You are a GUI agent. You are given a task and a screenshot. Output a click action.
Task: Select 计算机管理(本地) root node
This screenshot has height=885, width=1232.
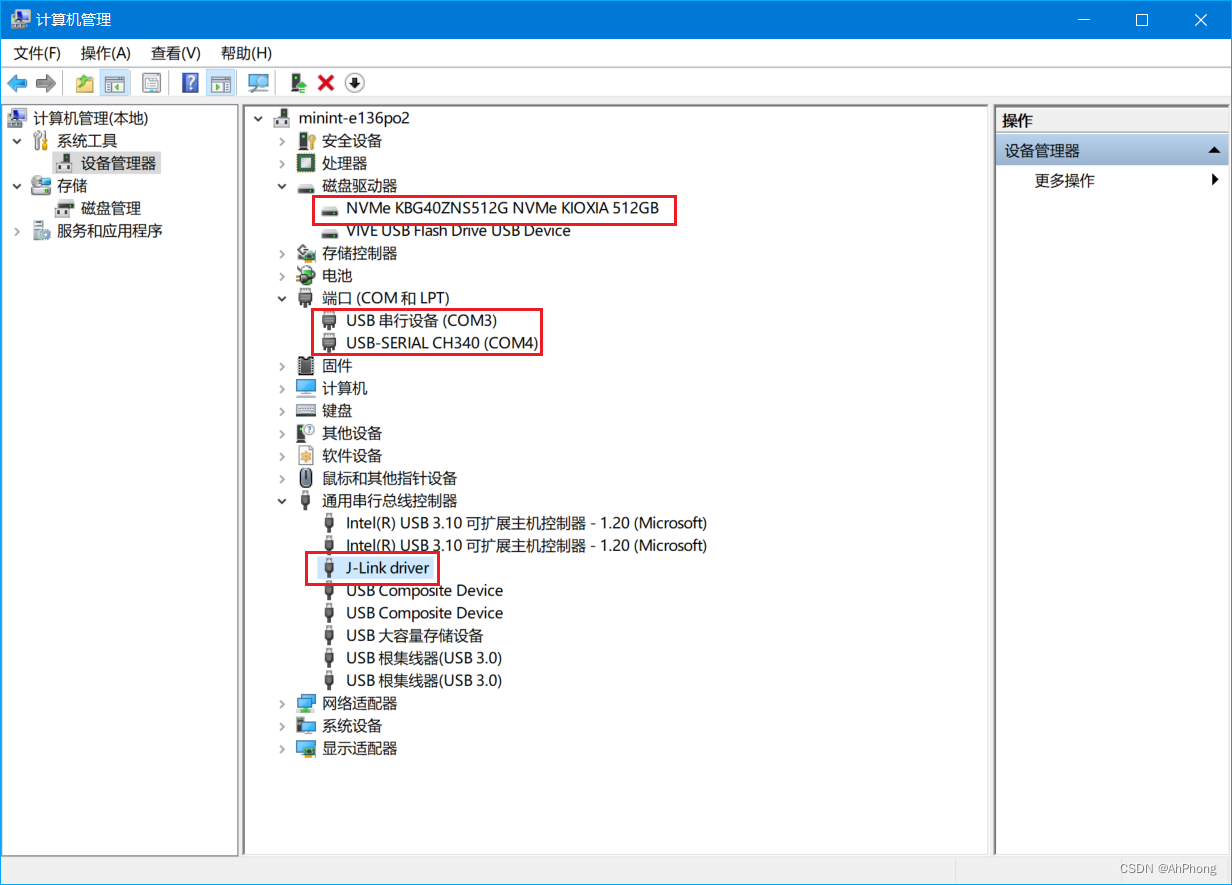[91, 118]
